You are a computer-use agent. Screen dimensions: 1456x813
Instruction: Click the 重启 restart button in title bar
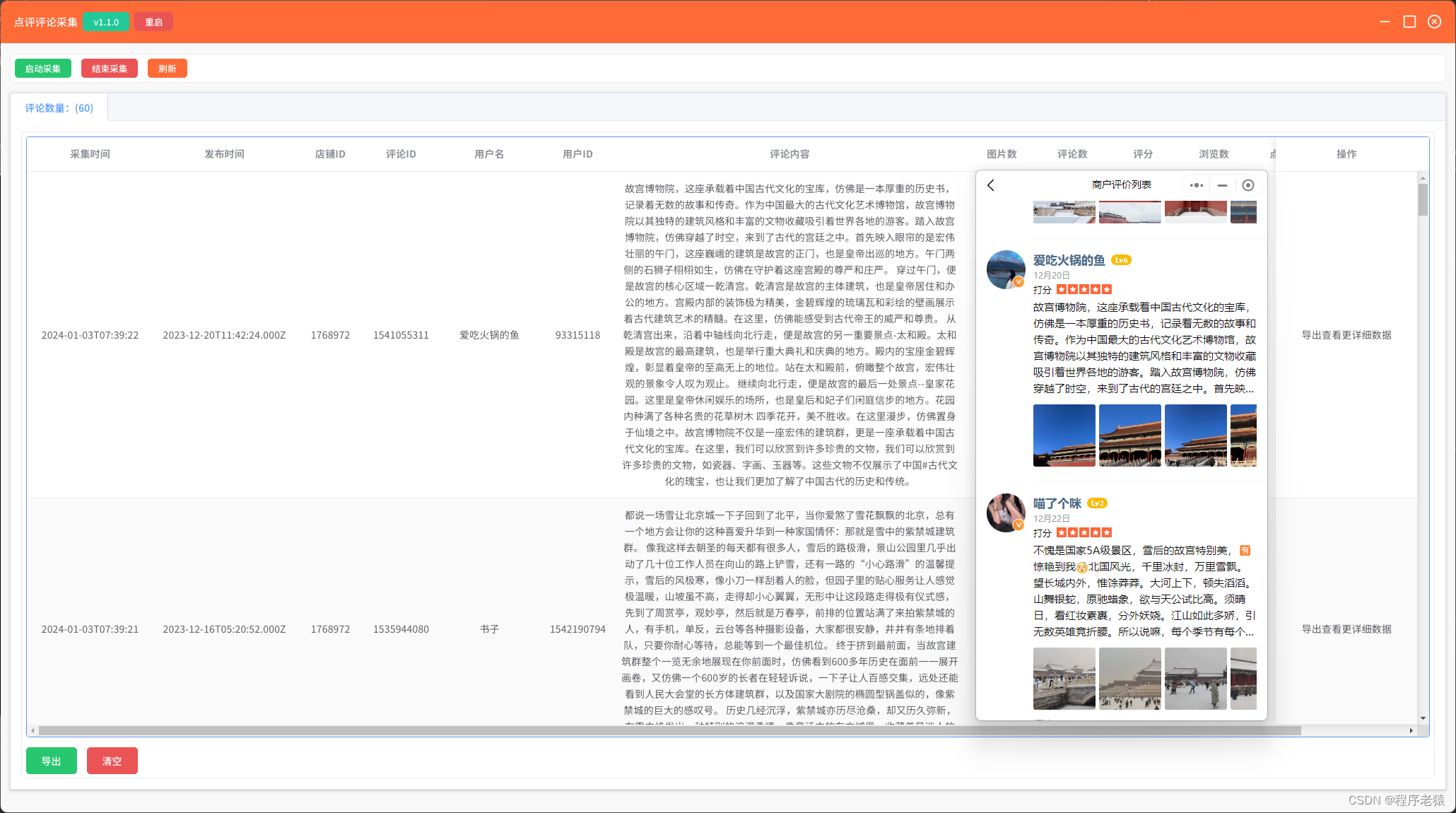tap(153, 22)
